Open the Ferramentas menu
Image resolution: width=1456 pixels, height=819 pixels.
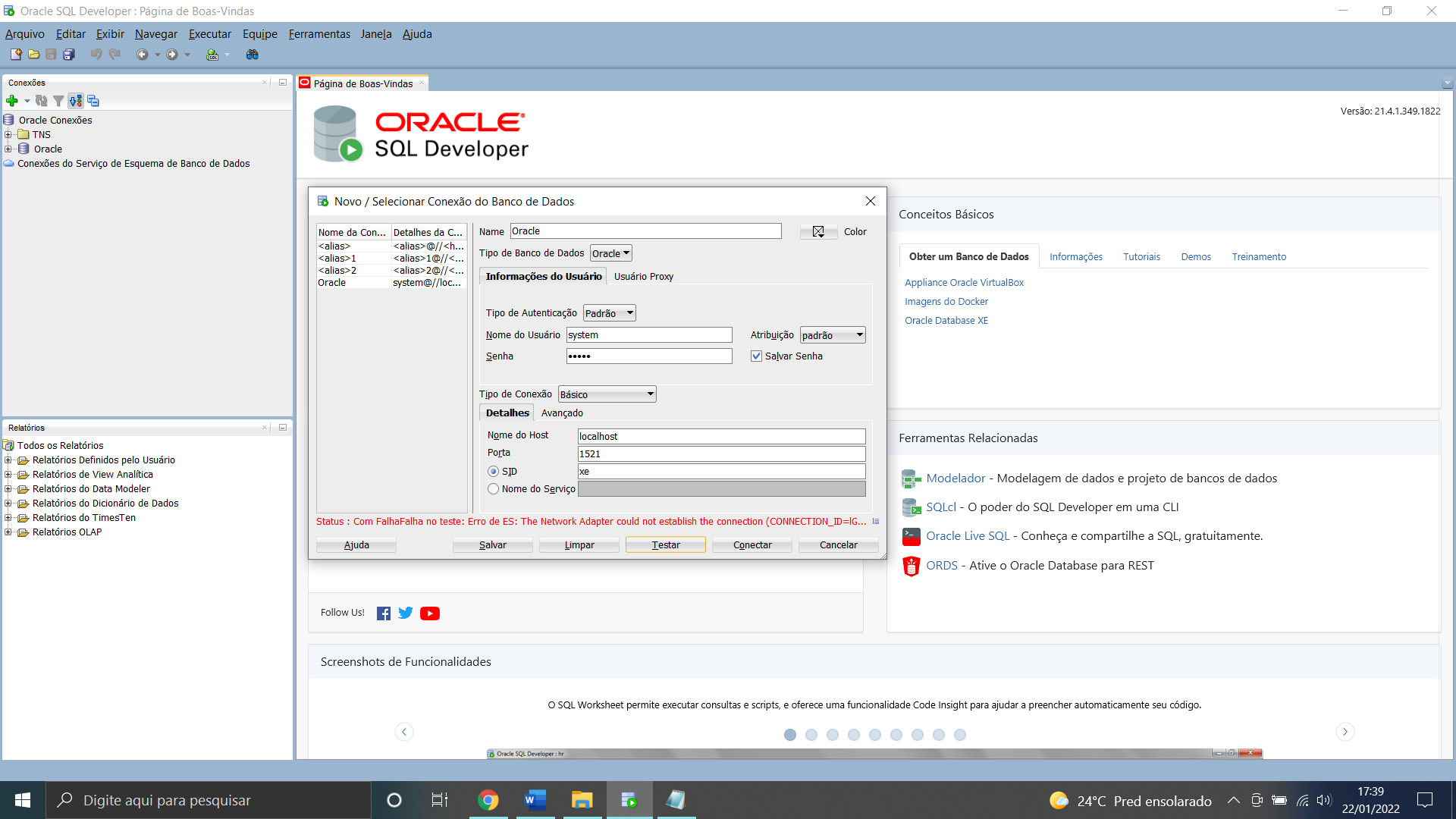319,34
